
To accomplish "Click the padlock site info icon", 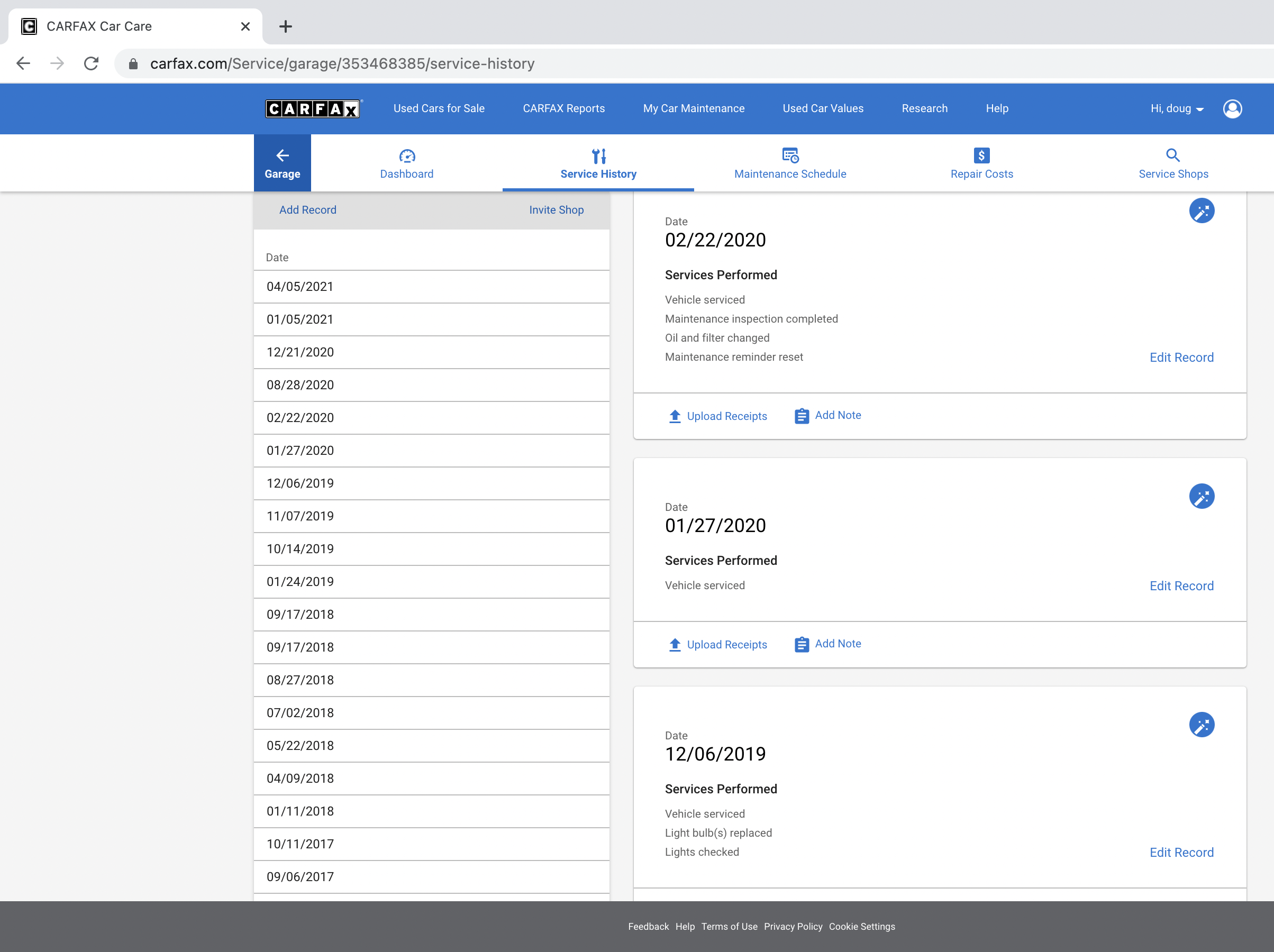I will (133, 64).
